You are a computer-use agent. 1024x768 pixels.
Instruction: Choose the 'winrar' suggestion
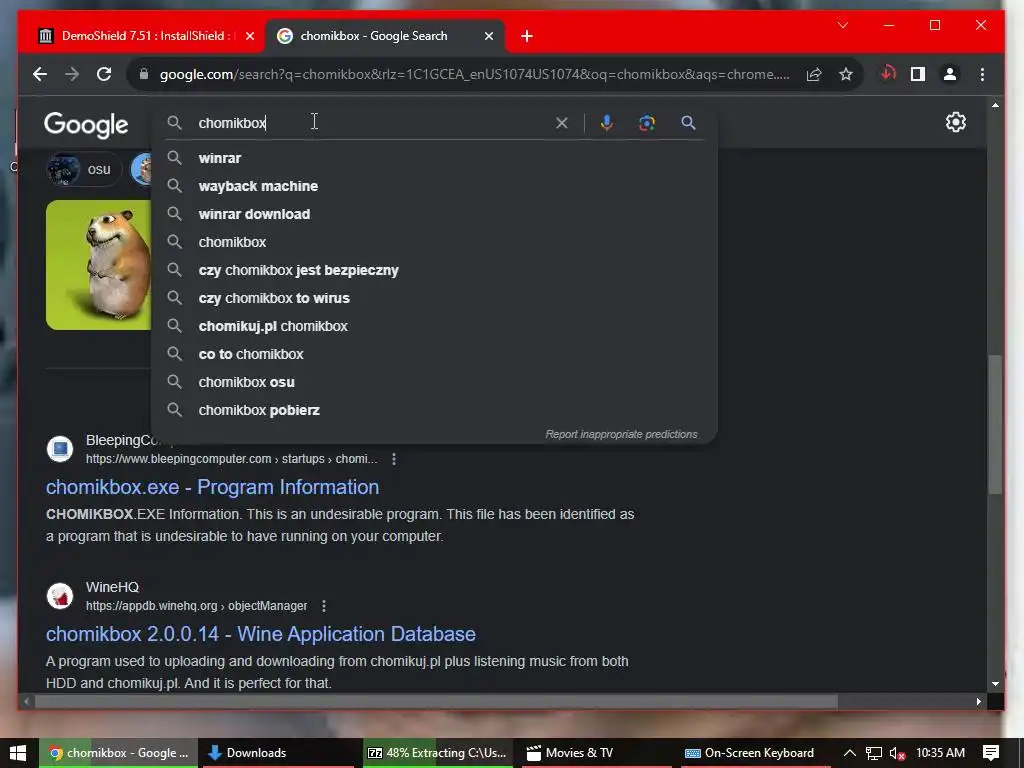point(434,158)
